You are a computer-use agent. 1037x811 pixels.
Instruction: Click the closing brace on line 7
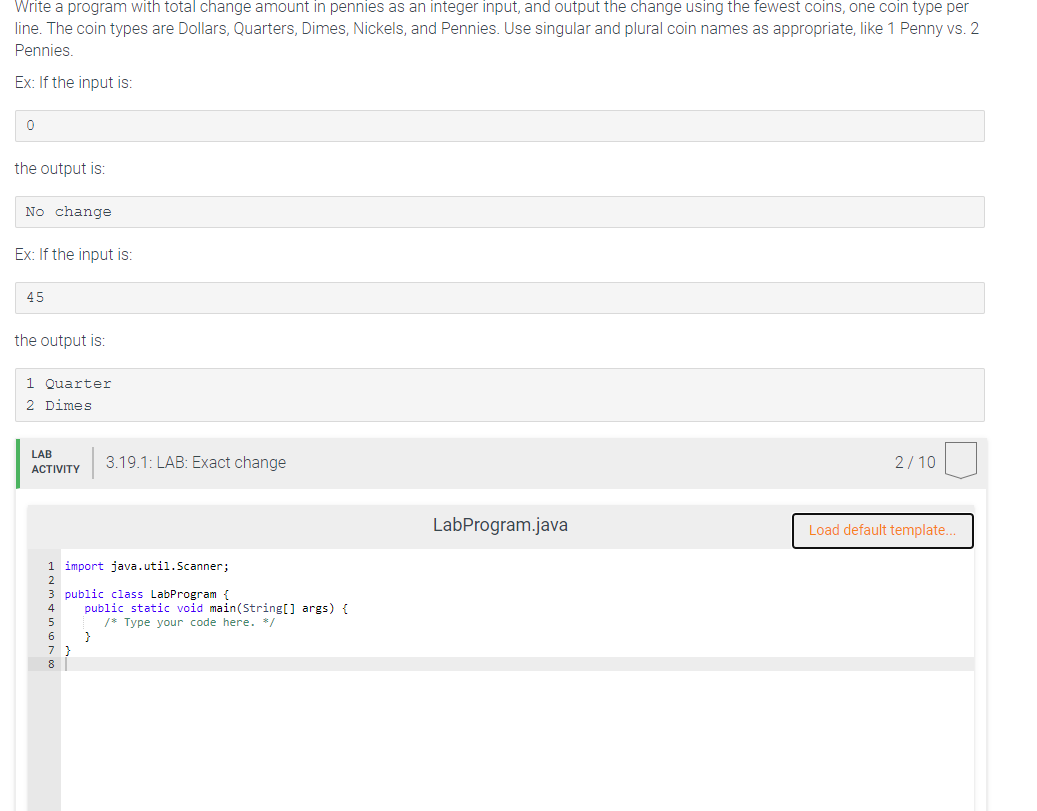point(66,649)
